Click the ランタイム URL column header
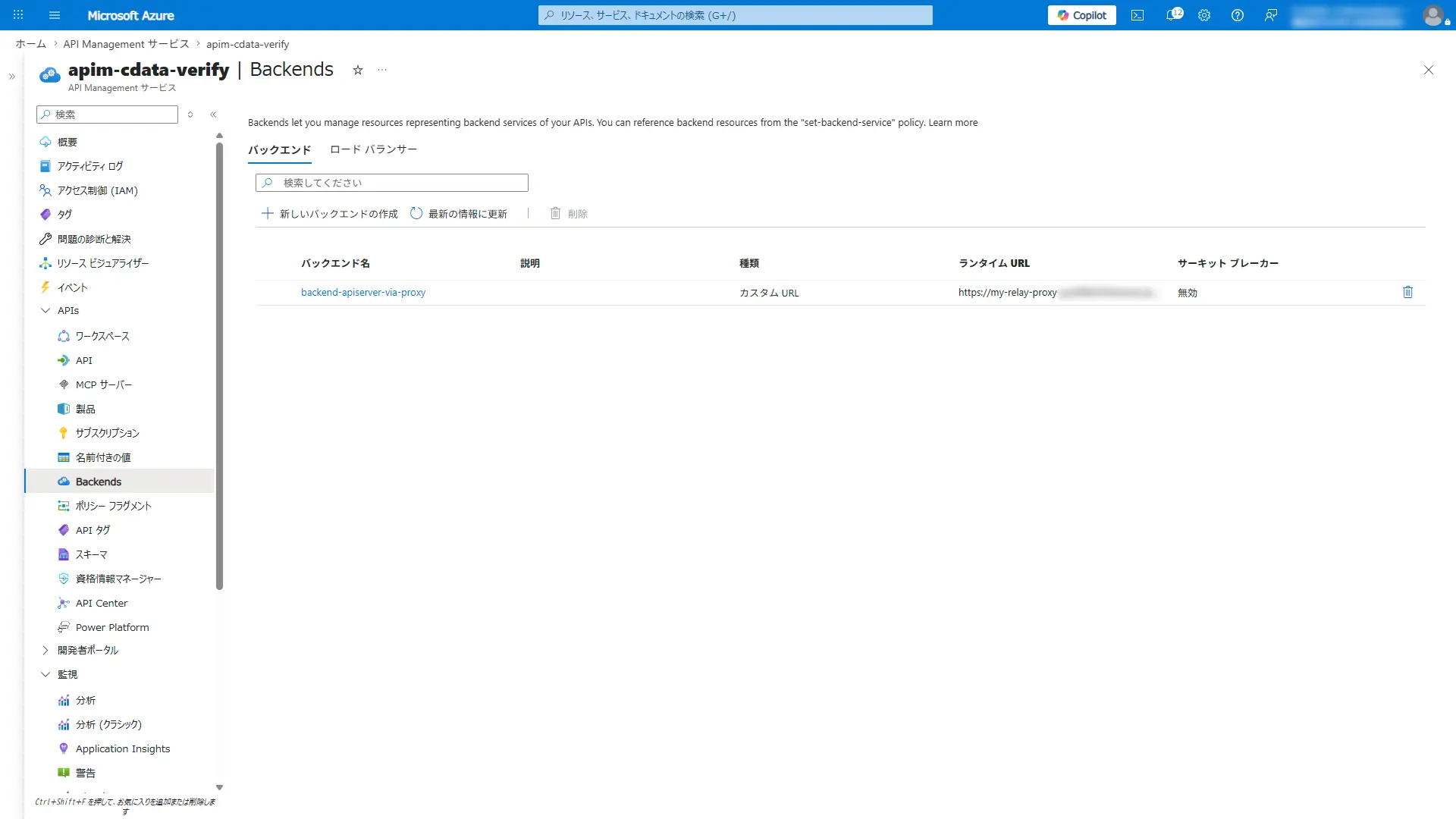 [993, 263]
